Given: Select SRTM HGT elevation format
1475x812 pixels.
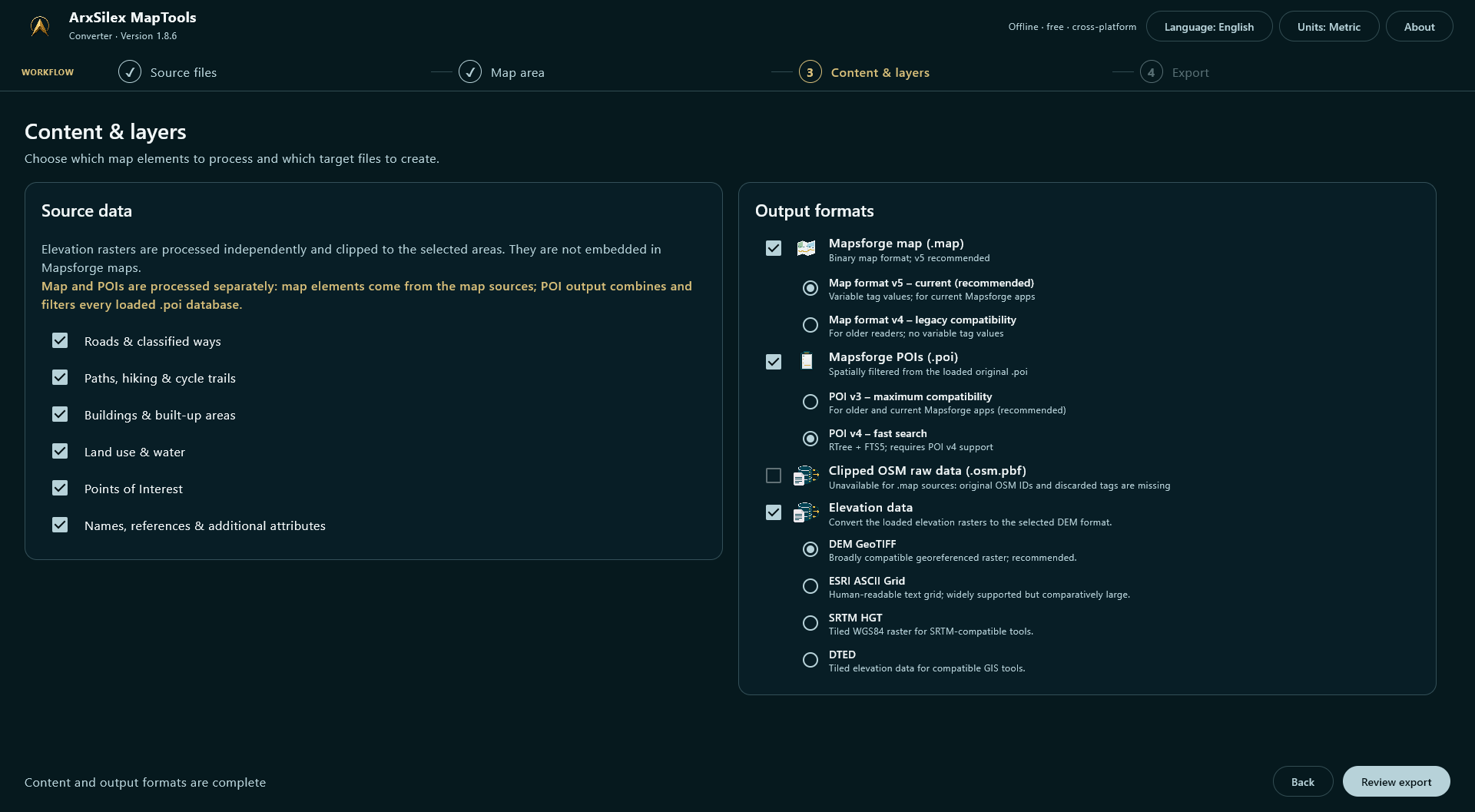Looking at the screenshot, I should click(810, 623).
